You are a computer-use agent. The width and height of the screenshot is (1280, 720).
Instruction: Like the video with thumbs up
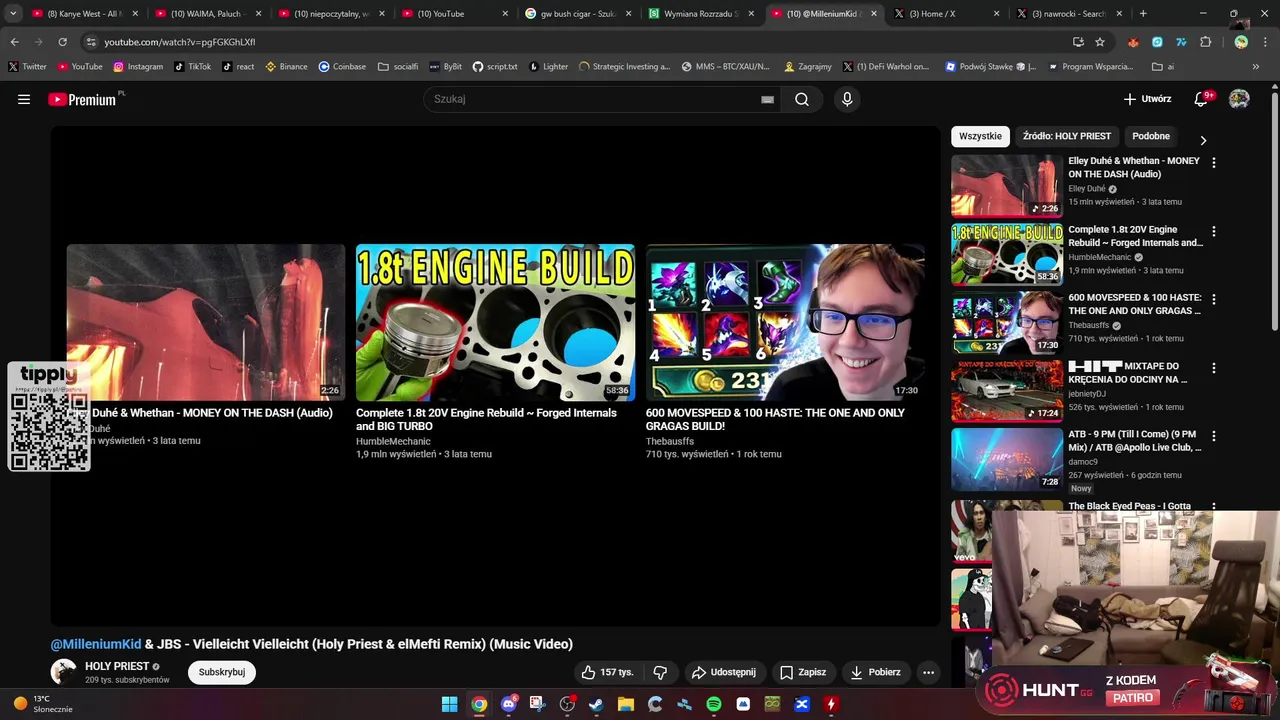click(608, 672)
